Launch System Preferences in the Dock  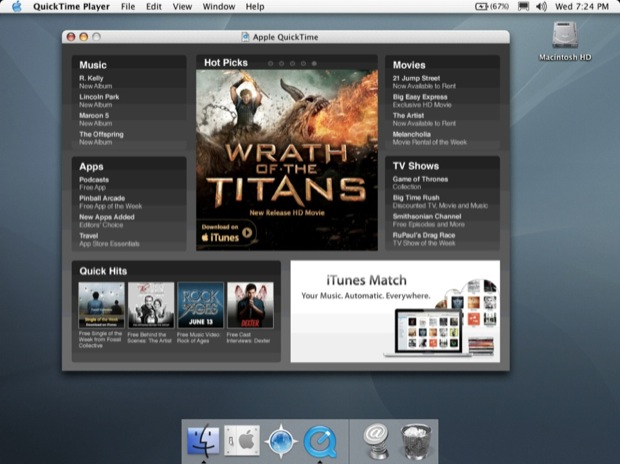pos(242,441)
